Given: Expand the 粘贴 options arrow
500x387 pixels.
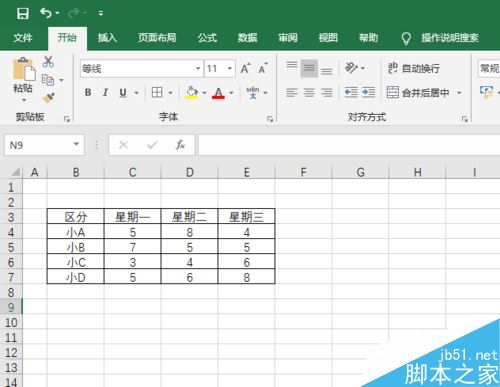Looking at the screenshot, I should coord(24,99).
